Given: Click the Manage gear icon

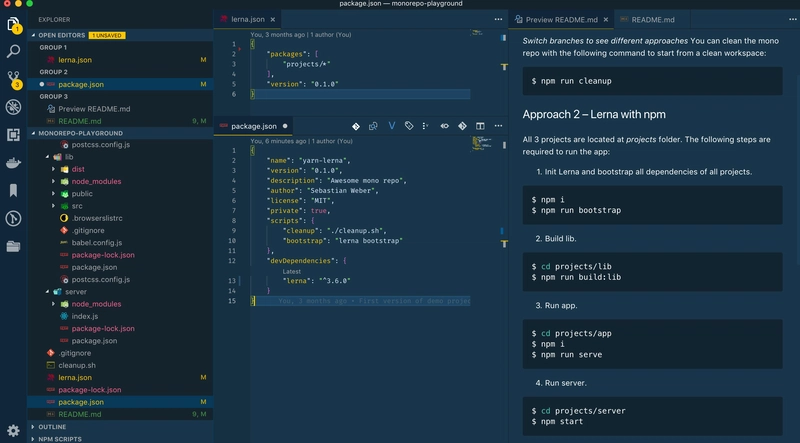Looking at the screenshot, I should (14, 431).
